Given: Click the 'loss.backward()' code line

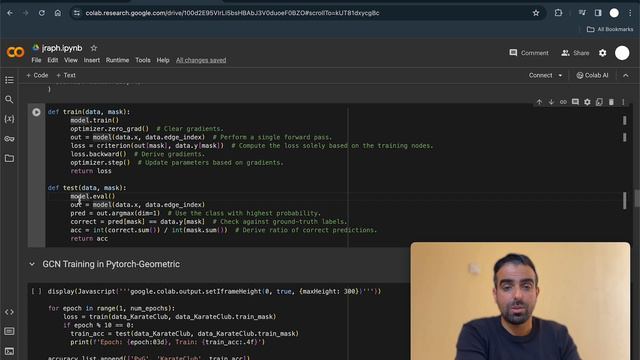Looking at the screenshot, I should pyautogui.click(x=98, y=154).
